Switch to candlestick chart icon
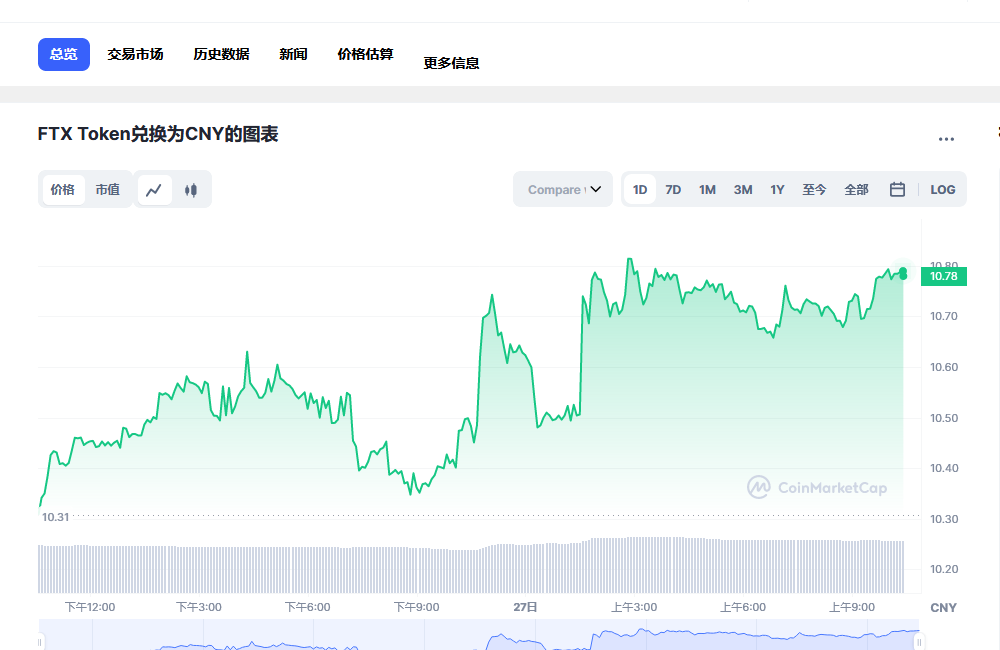This screenshot has height=650, width=1000. click(x=191, y=190)
